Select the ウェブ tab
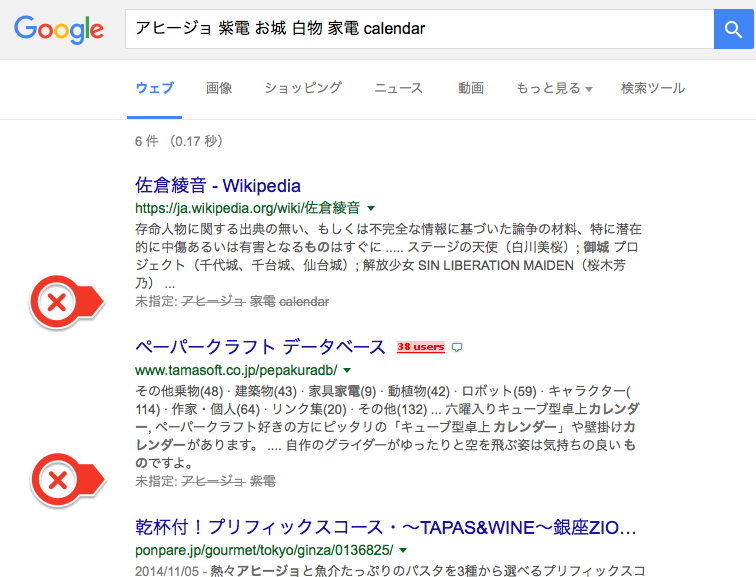Viewport: 756px width, 577px height. (x=154, y=88)
